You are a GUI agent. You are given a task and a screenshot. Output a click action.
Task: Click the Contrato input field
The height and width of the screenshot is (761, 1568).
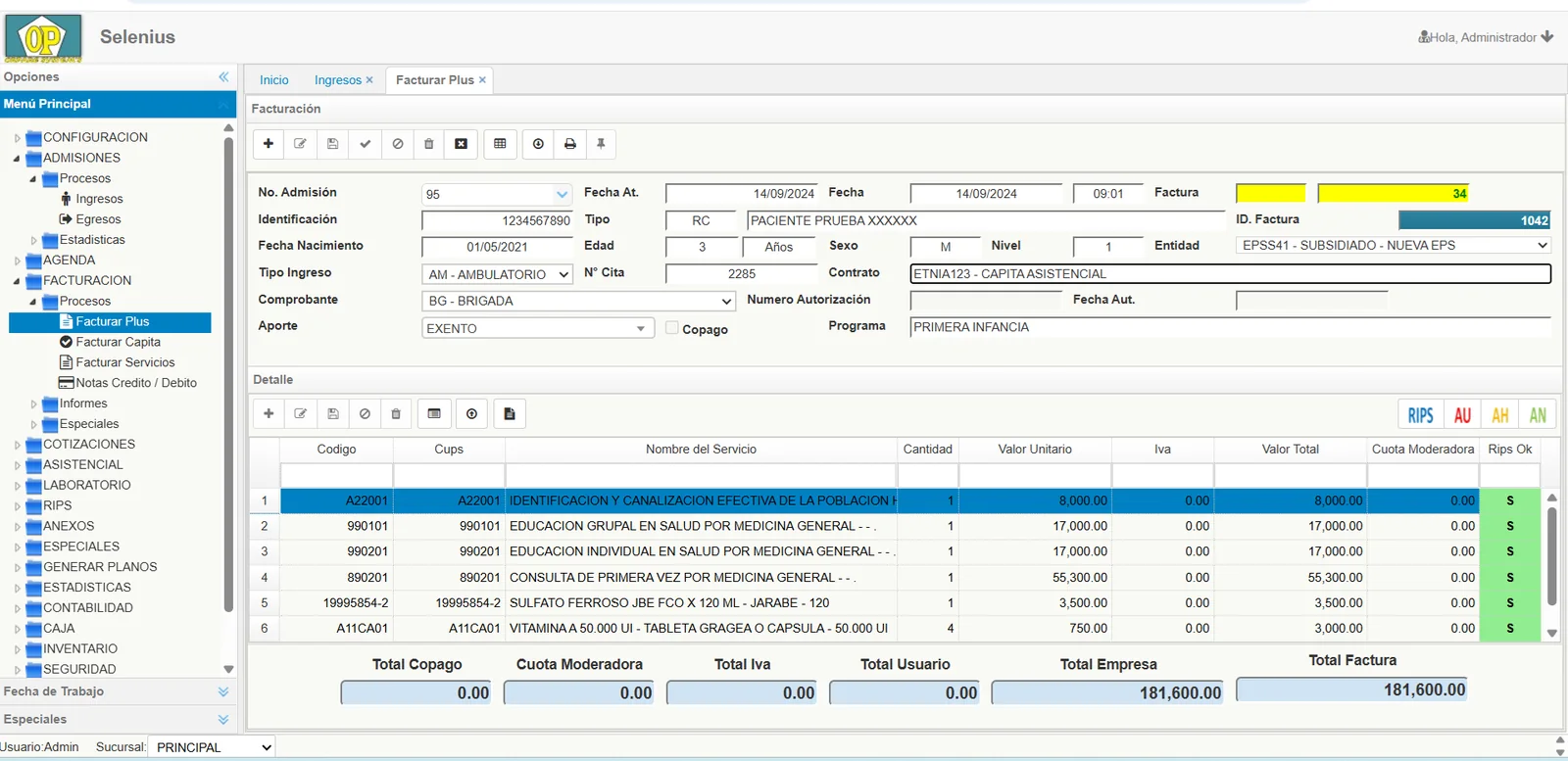point(1230,274)
